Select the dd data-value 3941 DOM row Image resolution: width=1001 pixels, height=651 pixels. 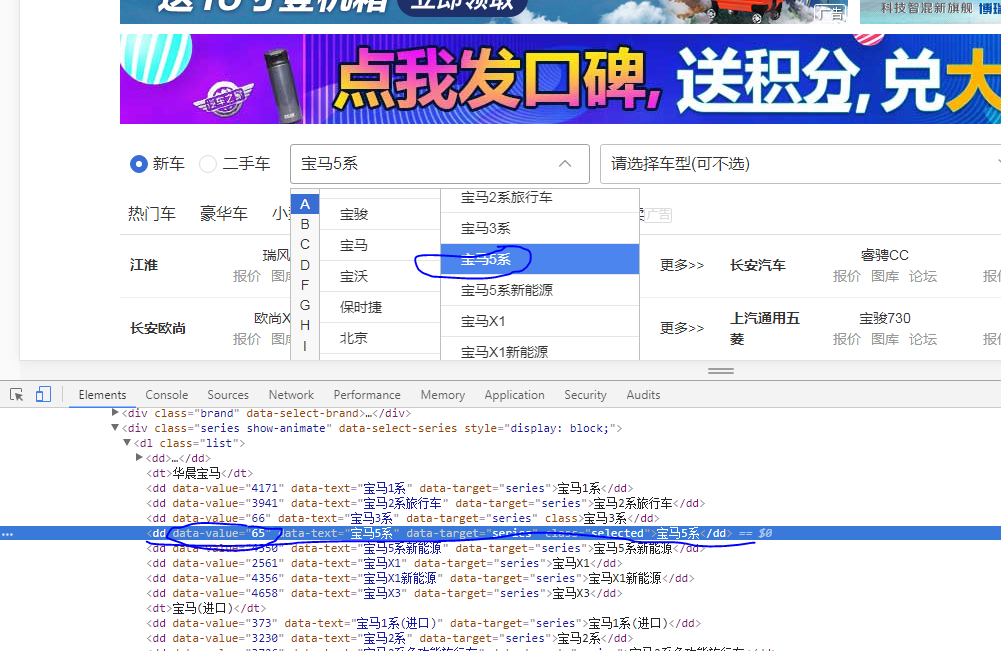pyautogui.click(x=426, y=503)
